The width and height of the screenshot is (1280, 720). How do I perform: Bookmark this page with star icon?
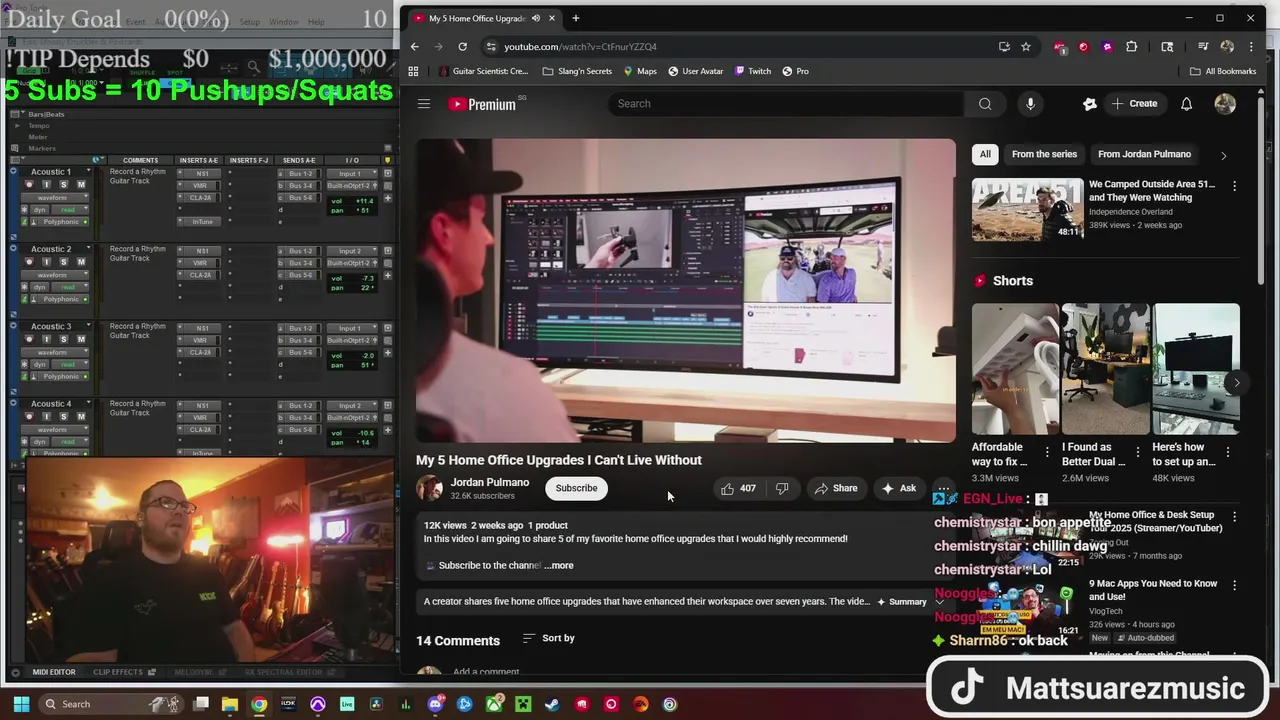1026,46
